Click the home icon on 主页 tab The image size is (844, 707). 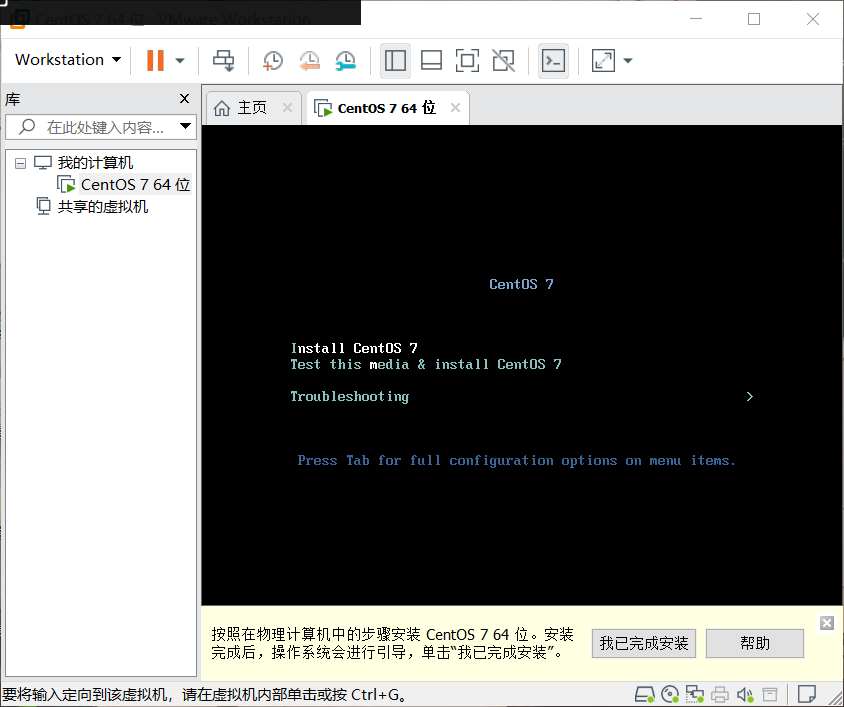[x=222, y=108]
